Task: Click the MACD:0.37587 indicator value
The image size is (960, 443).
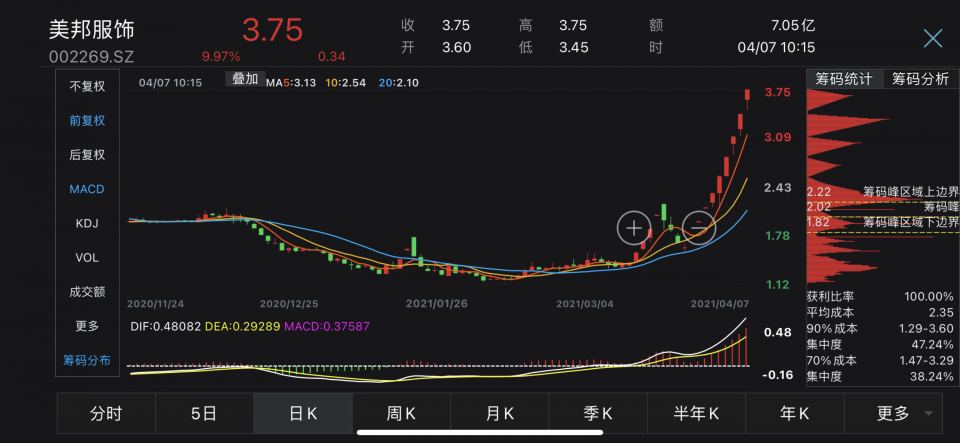Action: tap(326, 326)
